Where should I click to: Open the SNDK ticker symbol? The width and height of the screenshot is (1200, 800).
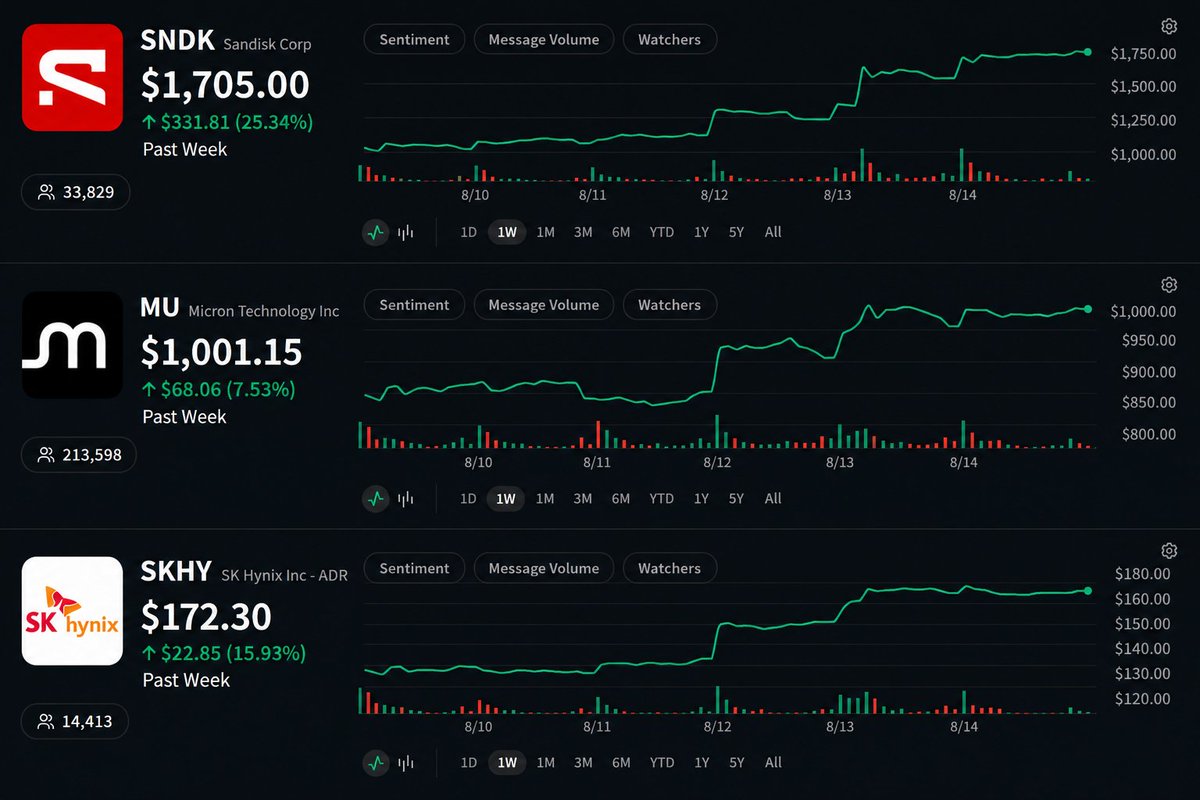pyautogui.click(x=177, y=41)
